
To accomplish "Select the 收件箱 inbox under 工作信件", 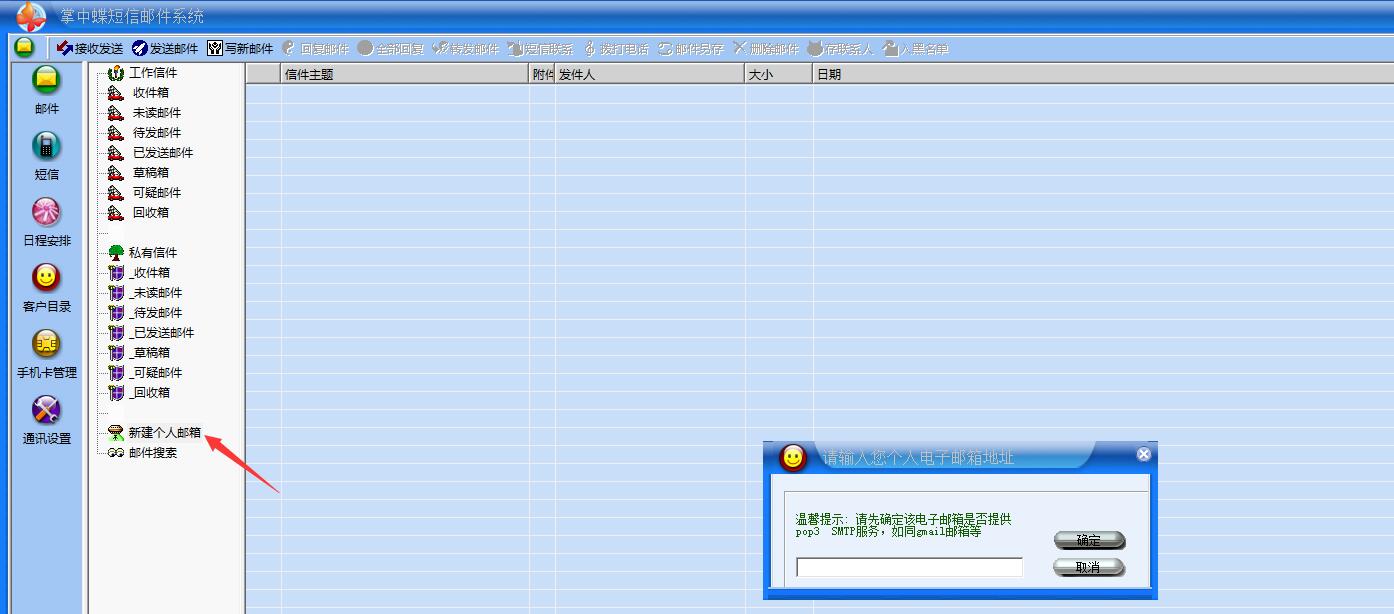I will coord(150,93).
